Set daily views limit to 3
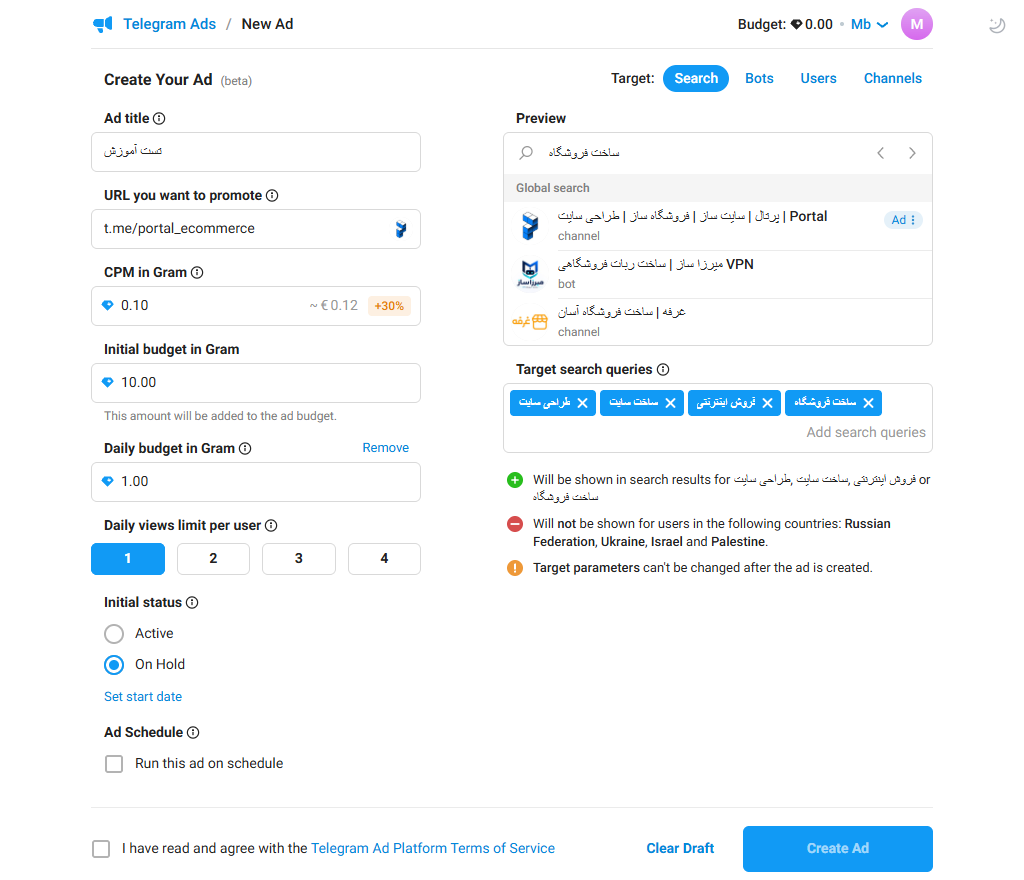The image size is (1024, 880). point(299,559)
